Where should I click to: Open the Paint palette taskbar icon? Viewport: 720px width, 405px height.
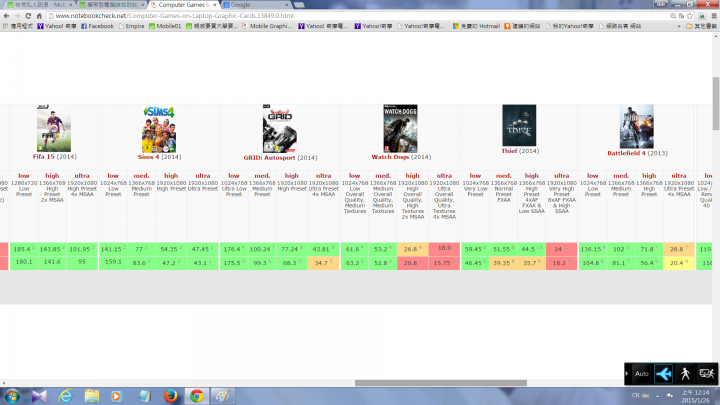tap(223, 396)
